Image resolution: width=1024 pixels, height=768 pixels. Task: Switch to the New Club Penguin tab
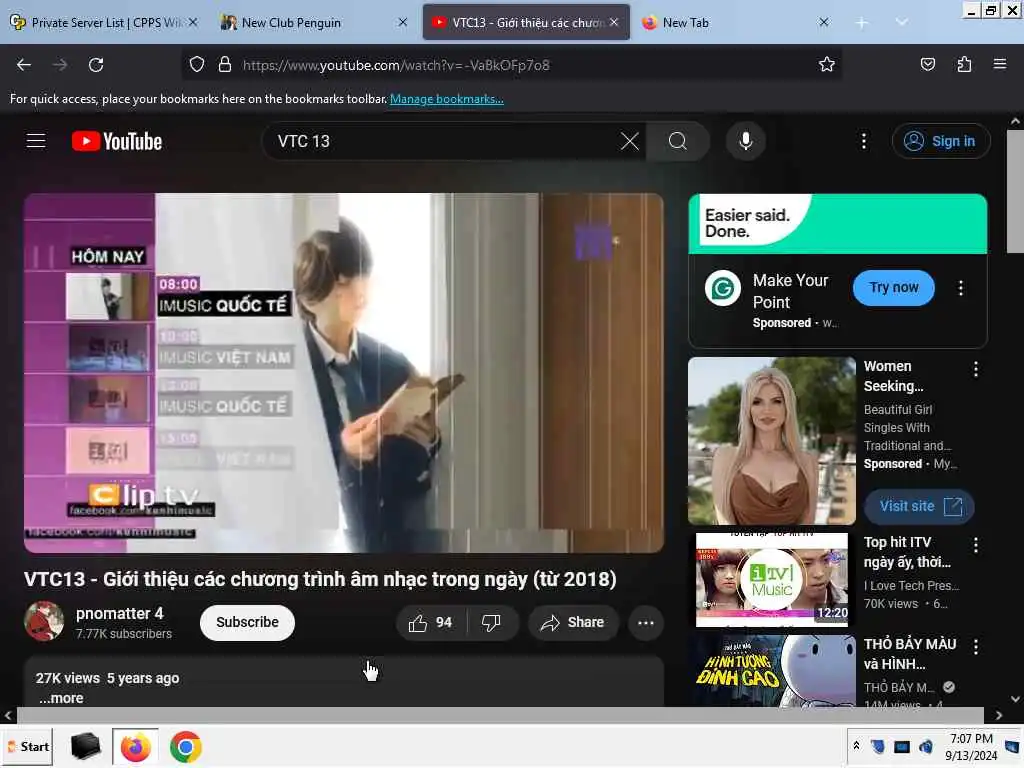(313, 22)
